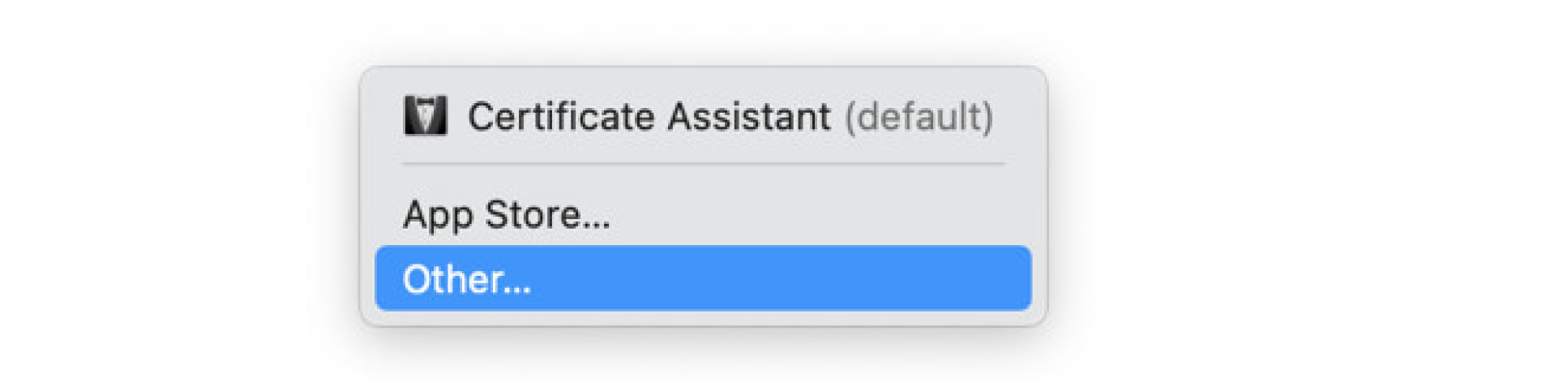Image resolution: width=1568 pixels, height=383 pixels.
Task: Activate the Other… row in the dropdown list
Action: click(702, 278)
